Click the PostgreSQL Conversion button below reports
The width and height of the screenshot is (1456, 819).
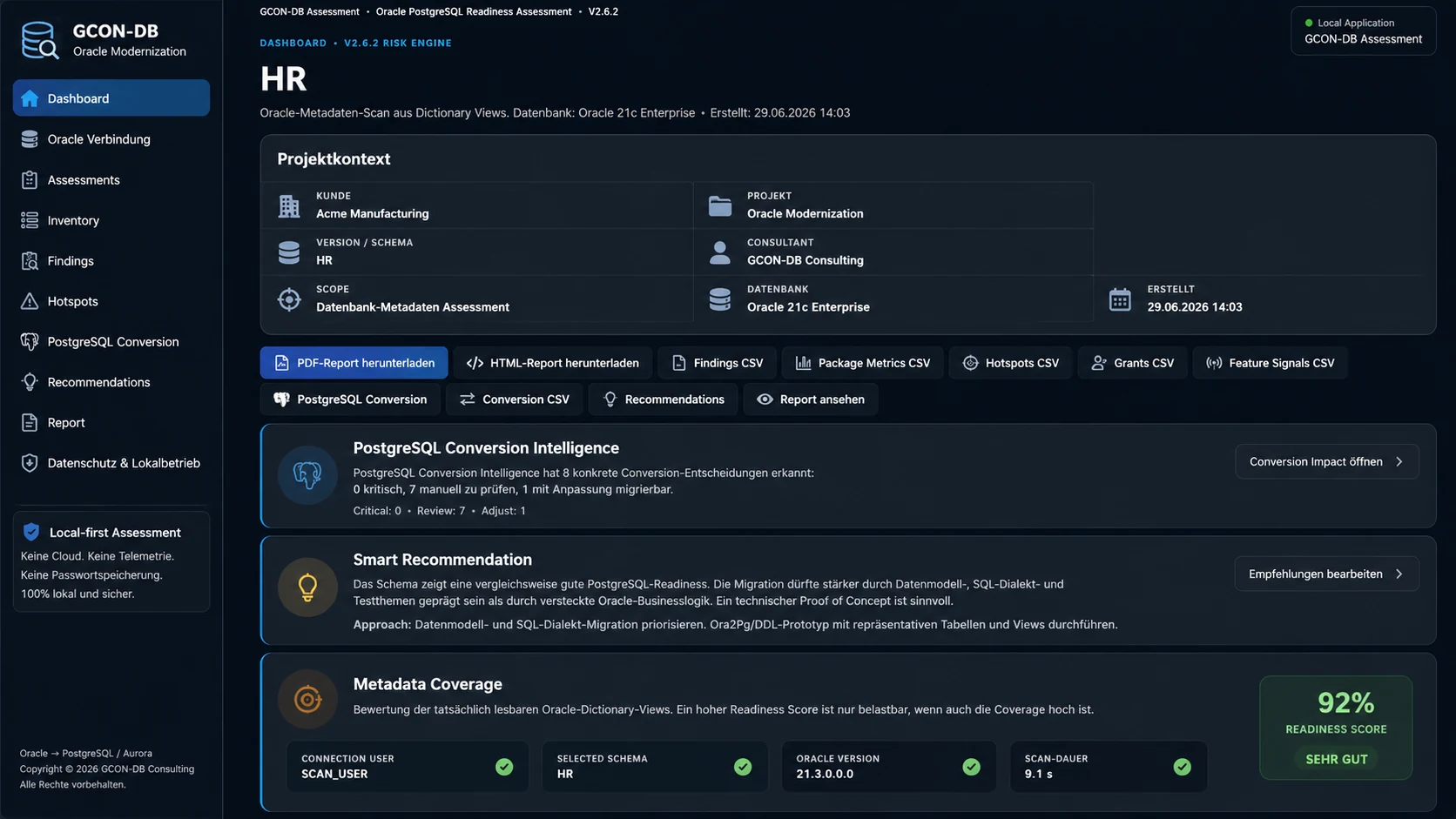350,399
